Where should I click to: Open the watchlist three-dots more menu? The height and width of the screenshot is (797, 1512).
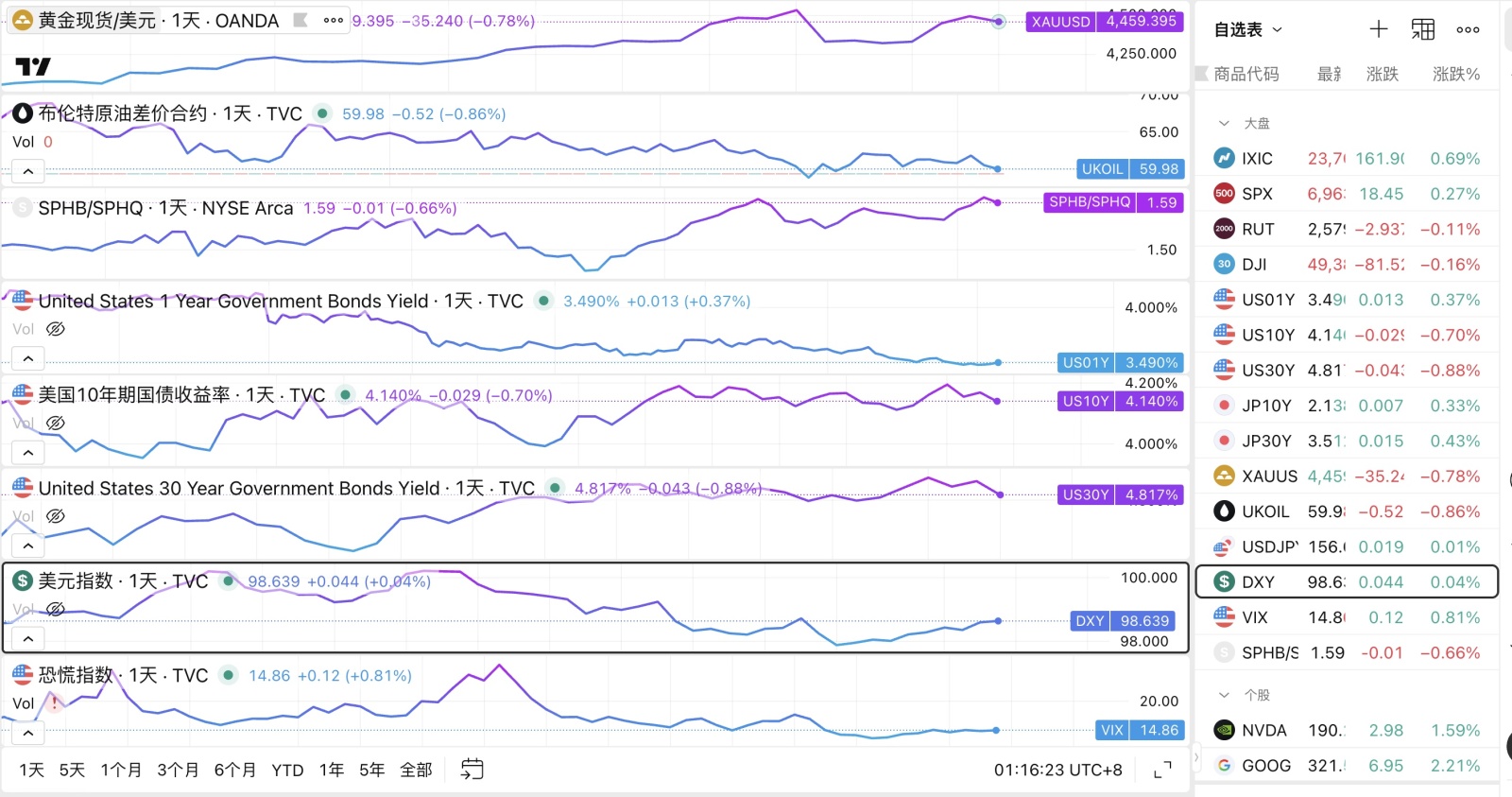coord(1468,29)
